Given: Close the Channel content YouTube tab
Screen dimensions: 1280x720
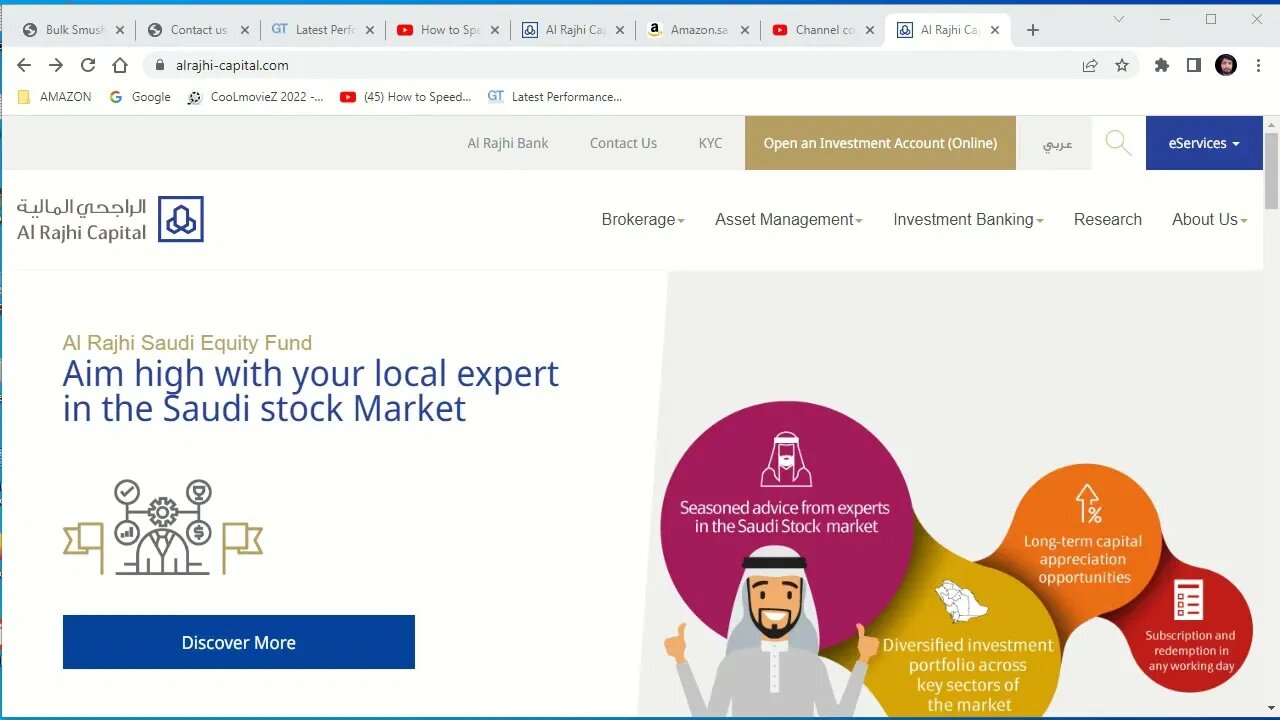Looking at the screenshot, I should [870, 30].
